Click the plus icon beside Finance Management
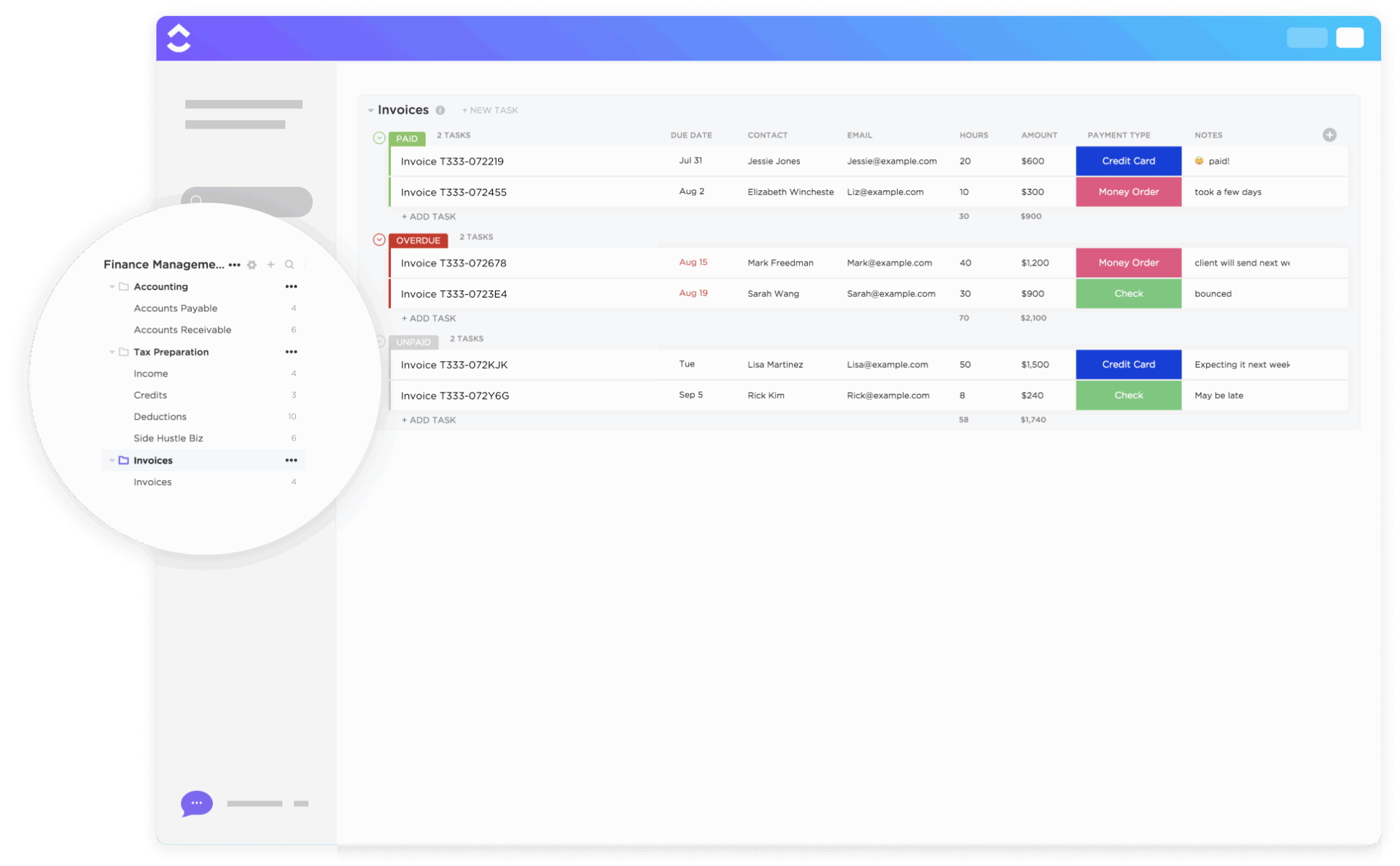The height and width of the screenshot is (866, 1400). pos(271,264)
